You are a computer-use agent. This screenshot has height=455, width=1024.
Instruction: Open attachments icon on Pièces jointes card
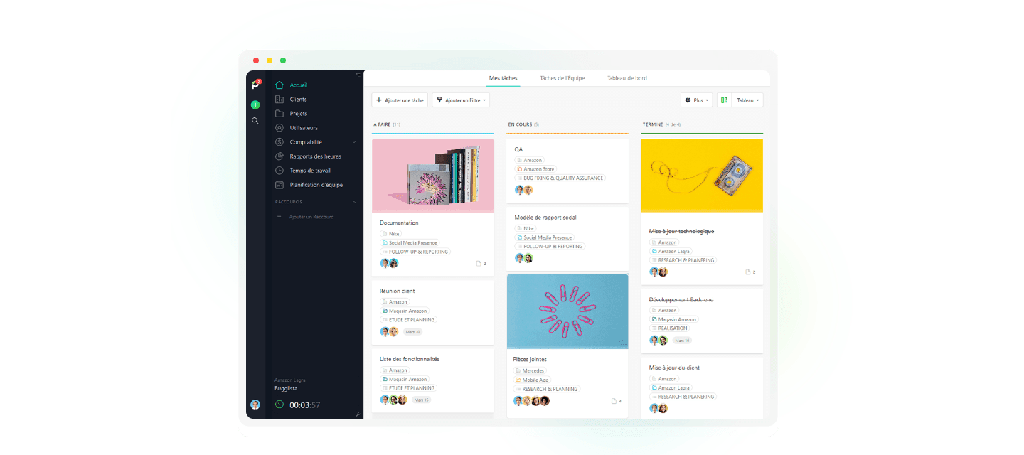point(615,401)
